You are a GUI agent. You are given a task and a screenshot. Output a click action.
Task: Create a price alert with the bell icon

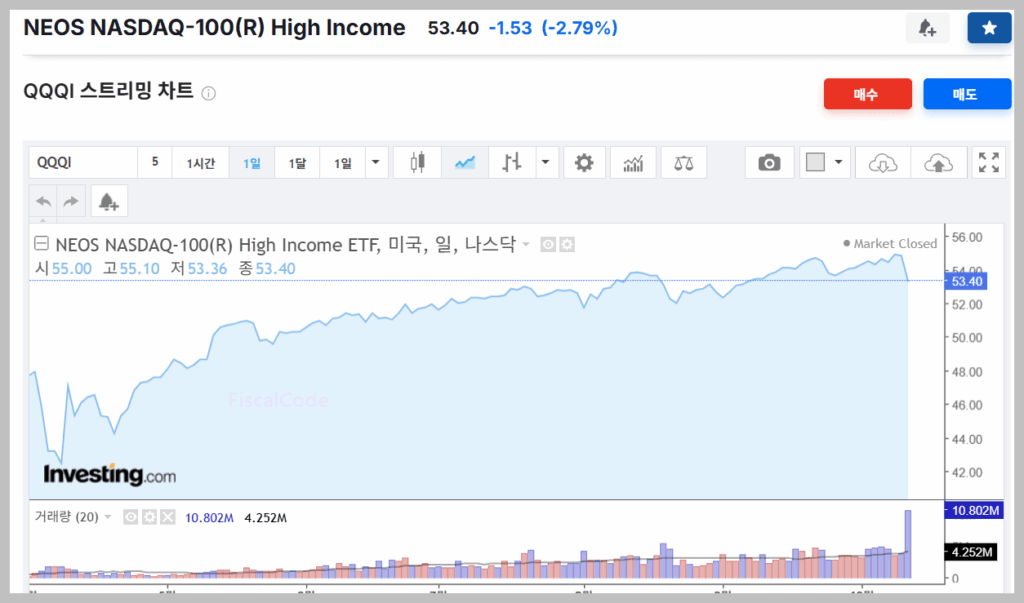(x=108, y=200)
